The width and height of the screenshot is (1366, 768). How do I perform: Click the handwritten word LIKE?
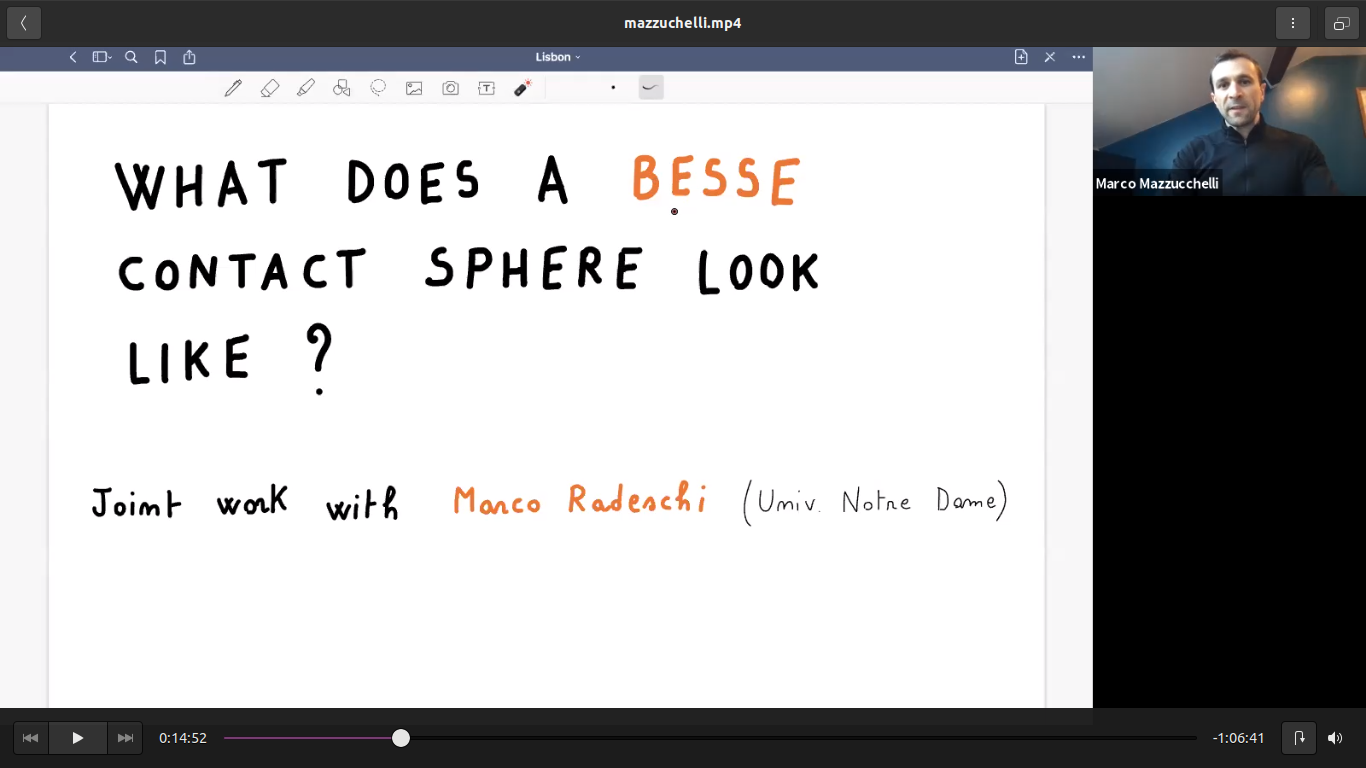189,360
